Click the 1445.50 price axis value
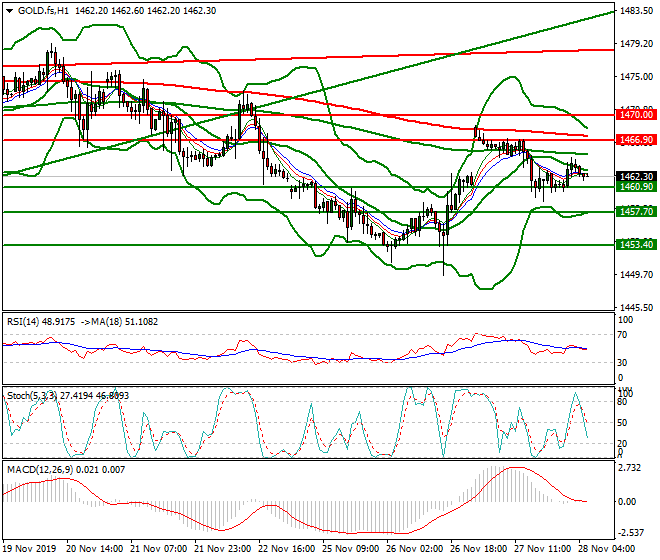Viewport: 660px width, 560px height. pyautogui.click(x=636, y=307)
